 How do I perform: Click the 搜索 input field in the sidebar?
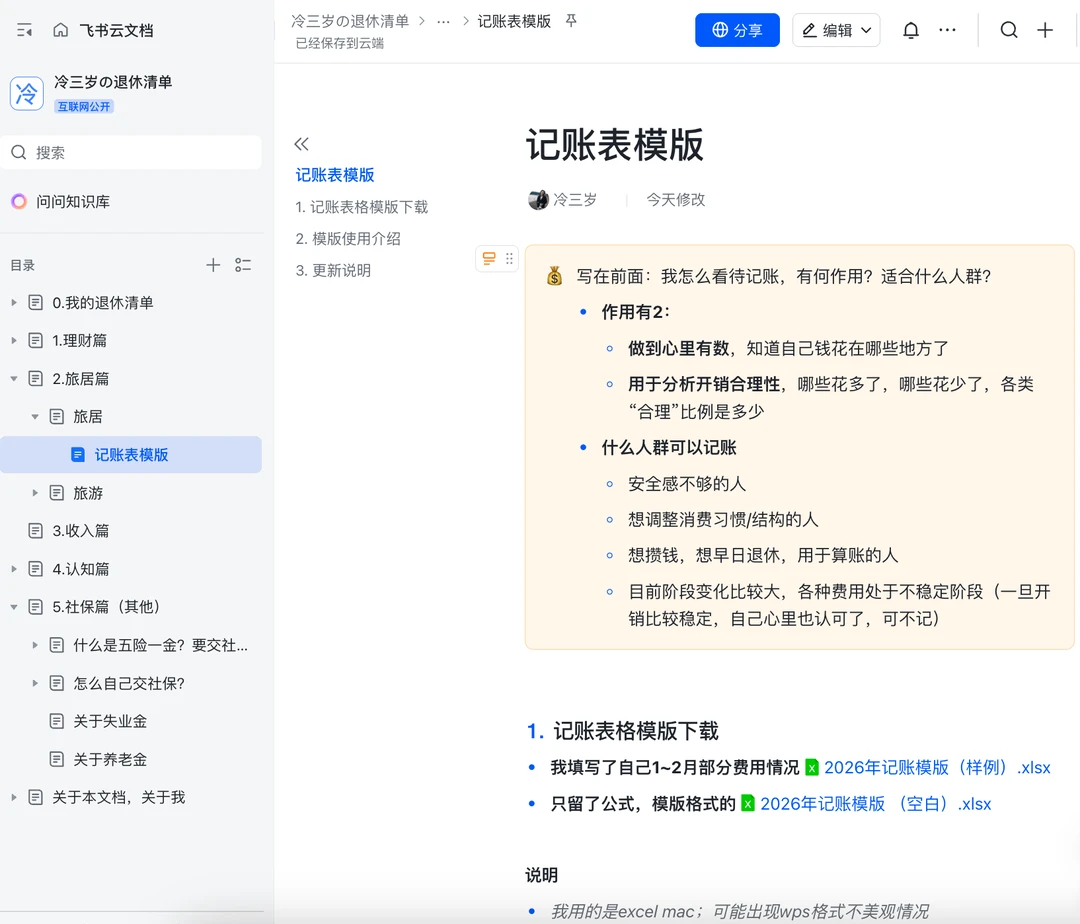click(132, 152)
